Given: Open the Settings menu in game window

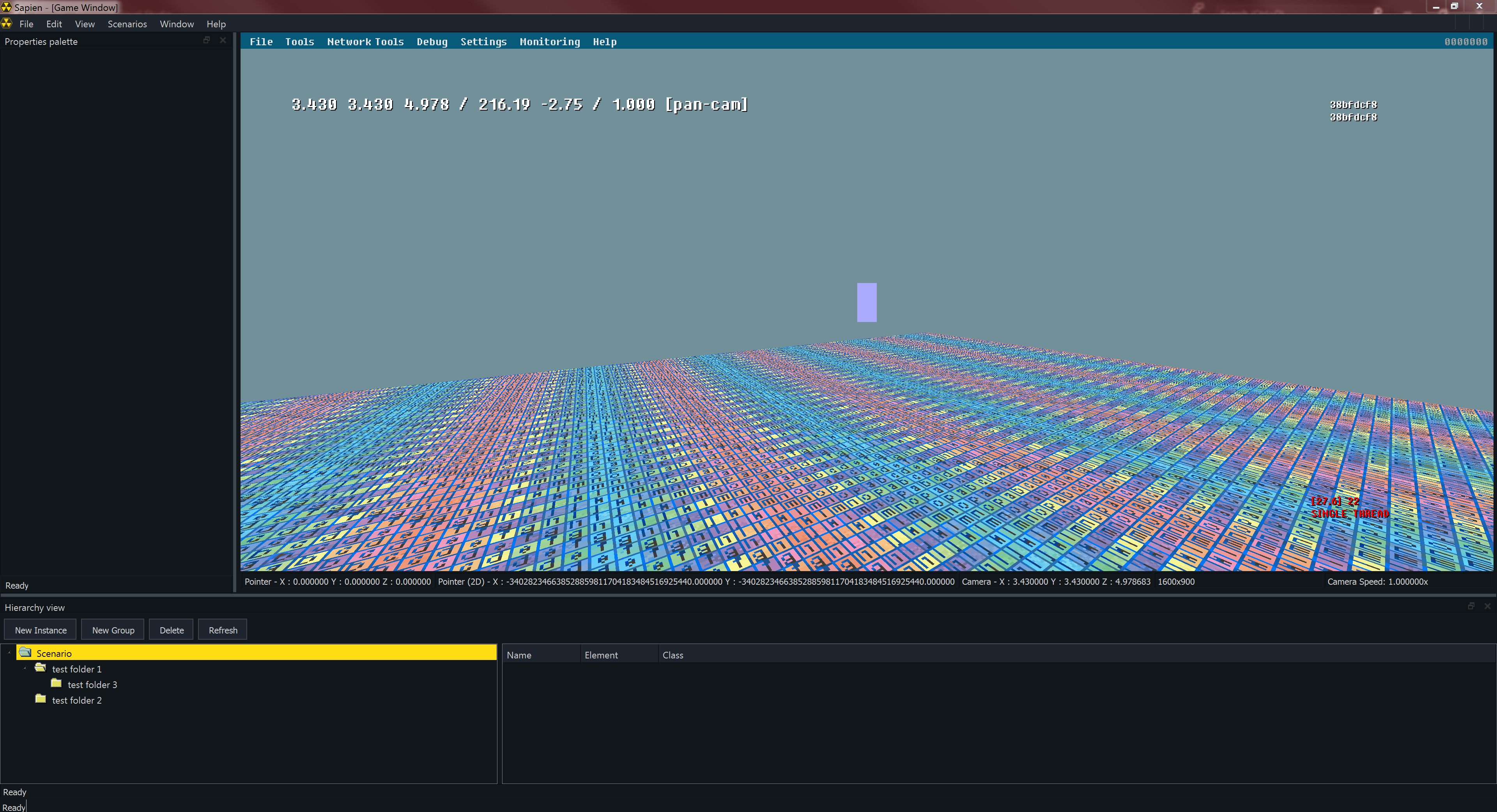Looking at the screenshot, I should point(483,42).
